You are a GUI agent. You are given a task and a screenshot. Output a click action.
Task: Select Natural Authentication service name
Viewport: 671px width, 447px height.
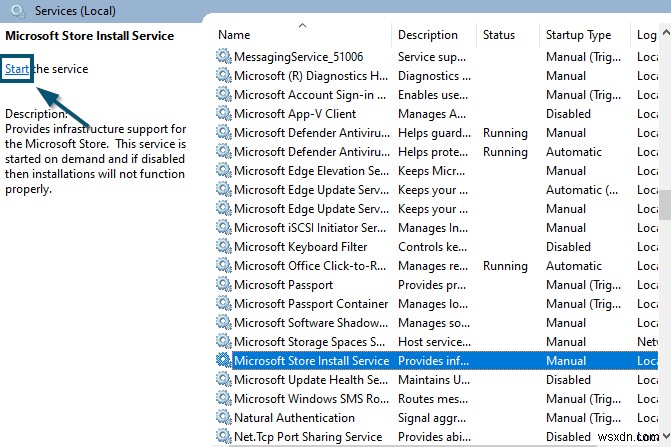[294, 417]
